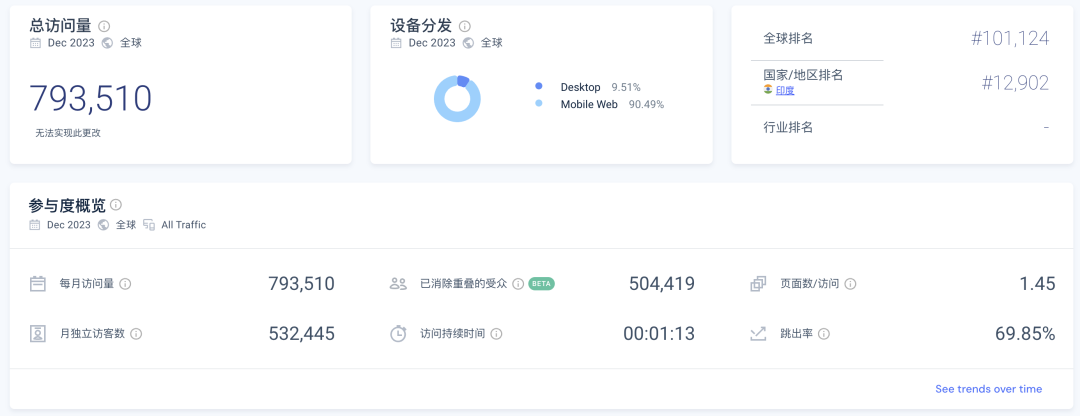Click the 793,510 total visits number
Image resolution: width=1080 pixels, height=416 pixels.
(x=91, y=98)
